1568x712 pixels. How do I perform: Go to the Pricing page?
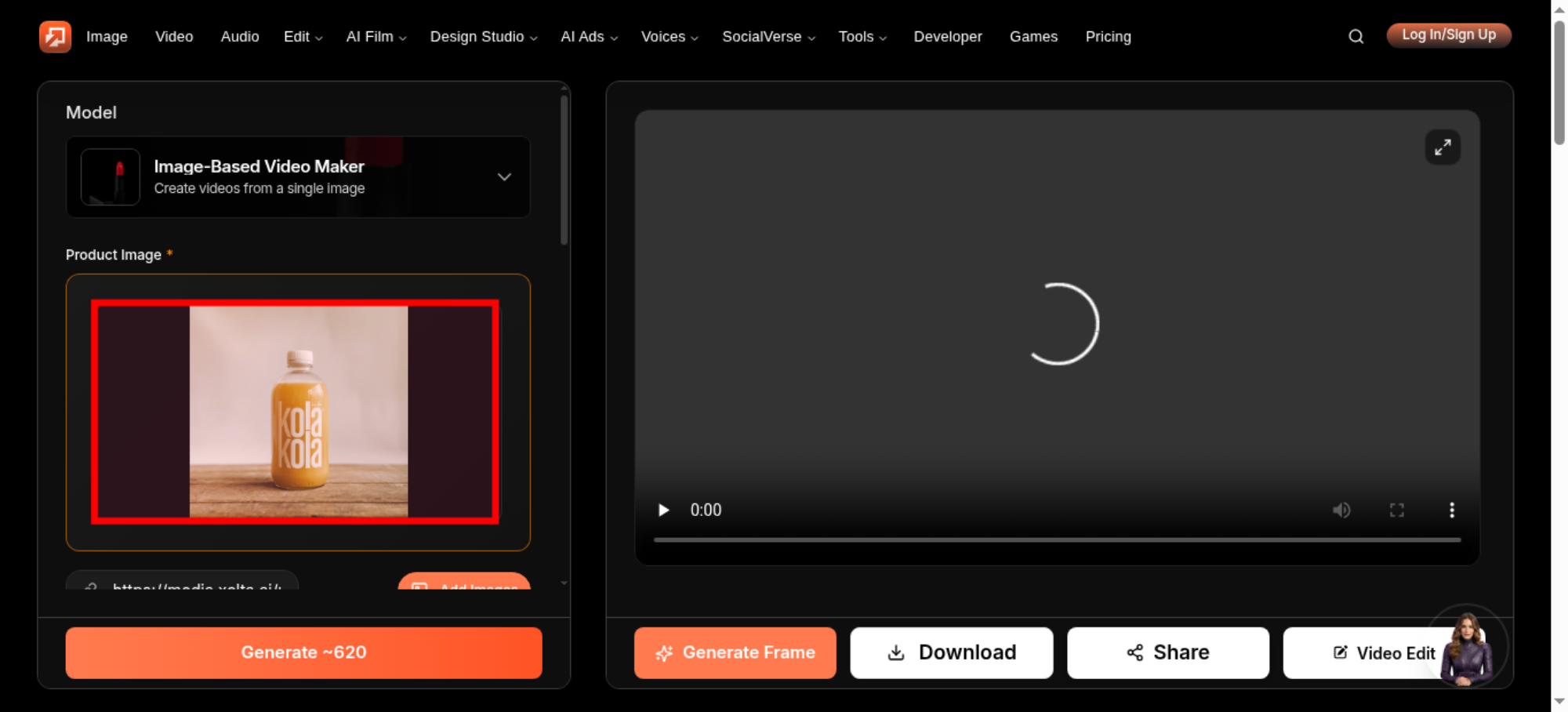[1108, 37]
